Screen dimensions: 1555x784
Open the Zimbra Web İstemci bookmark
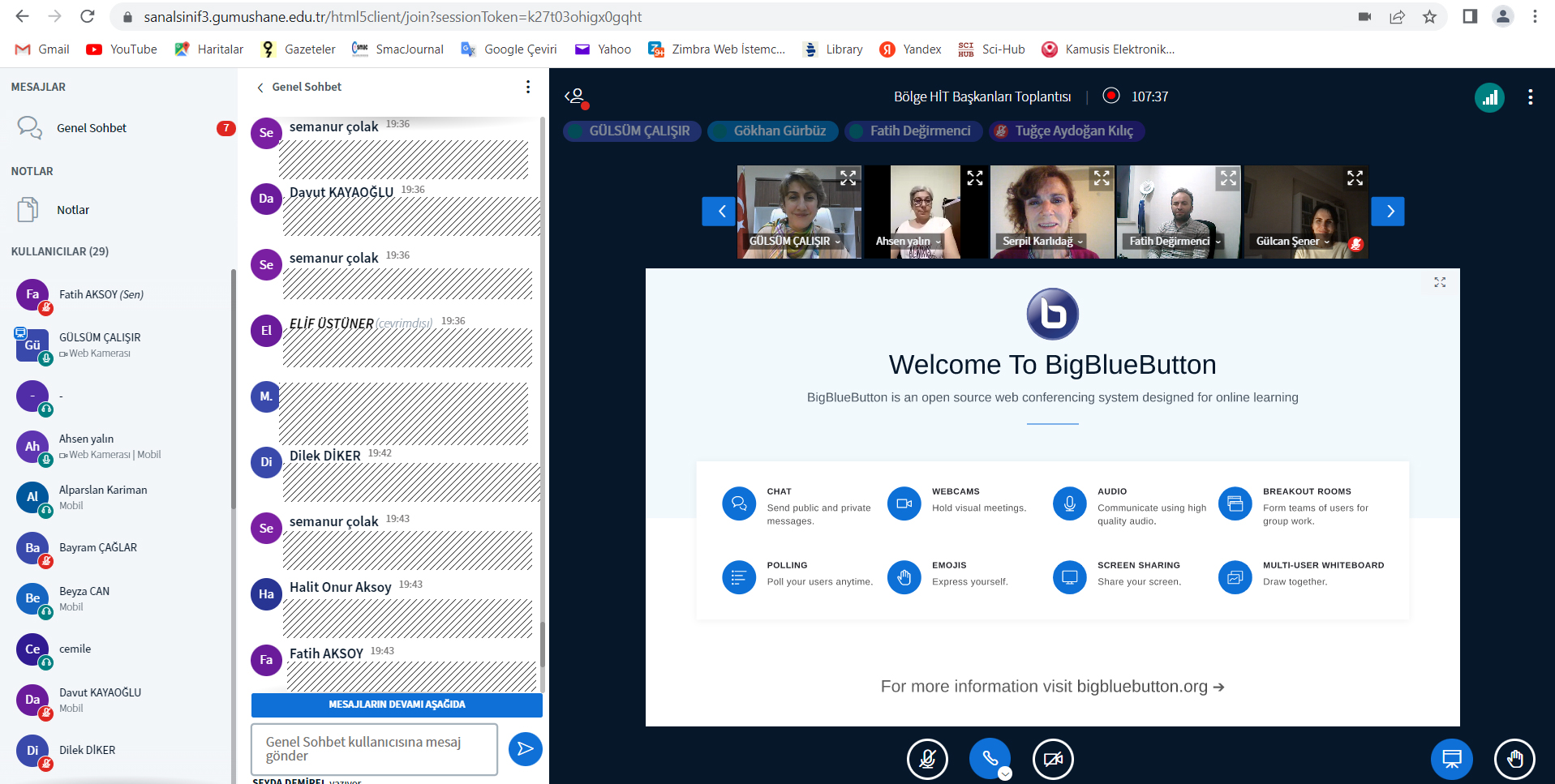click(716, 49)
